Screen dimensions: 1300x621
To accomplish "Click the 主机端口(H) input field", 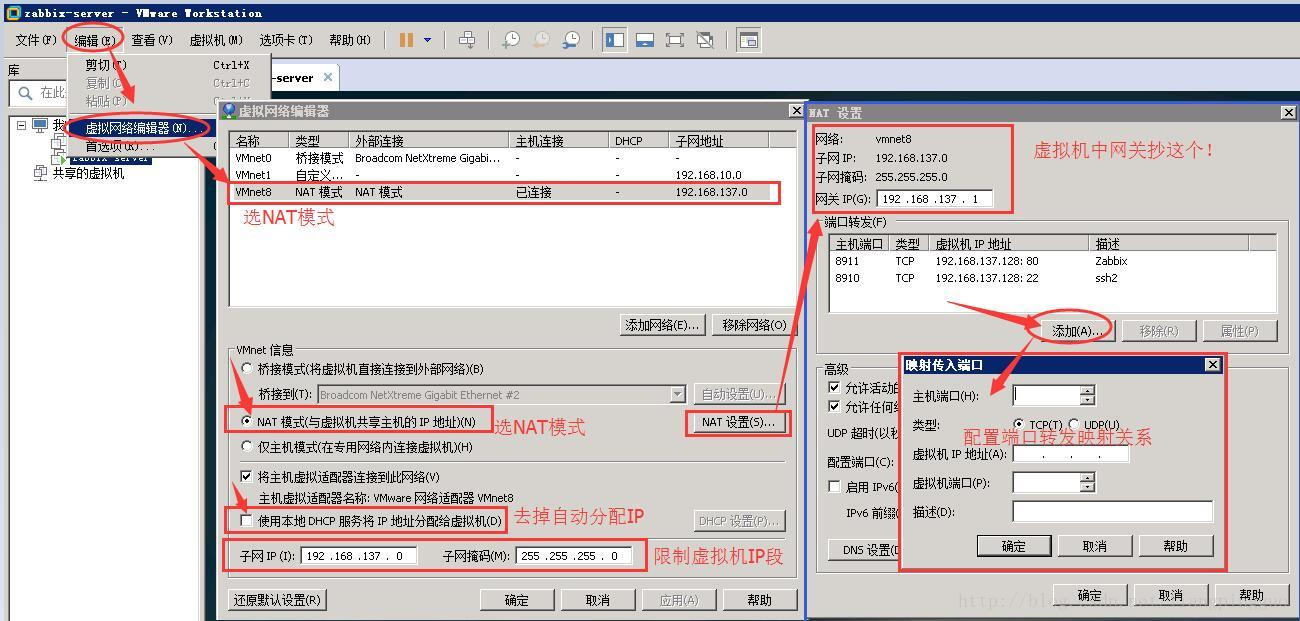I will coord(1047,395).
